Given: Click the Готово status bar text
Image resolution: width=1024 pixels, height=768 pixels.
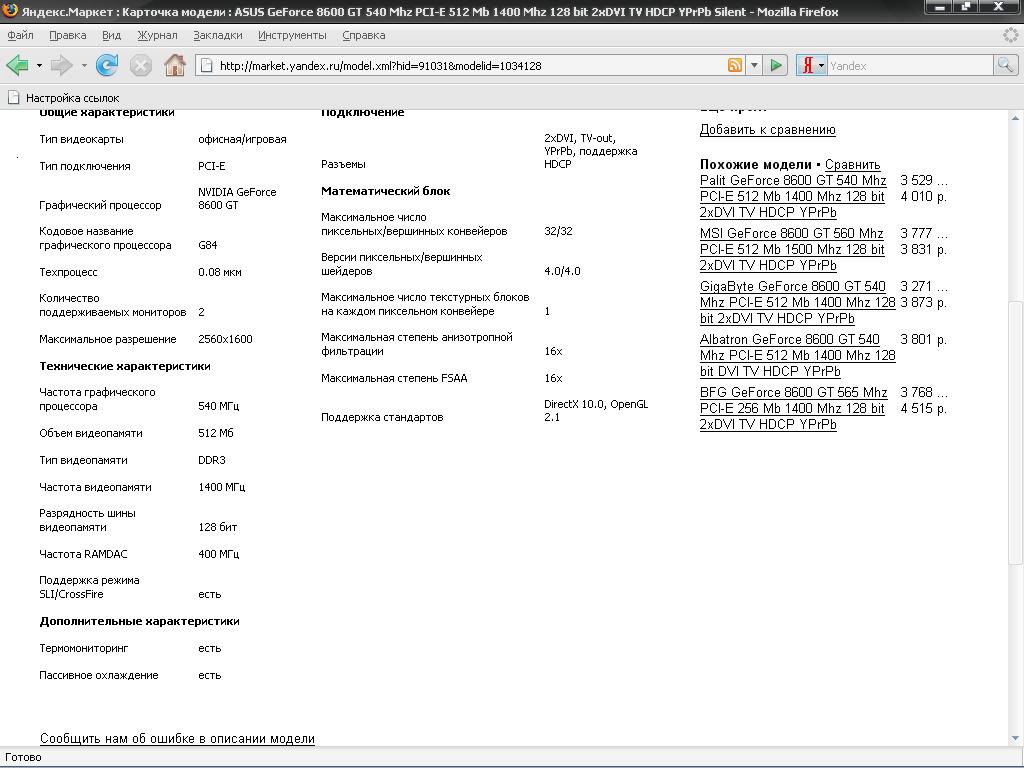Looking at the screenshot, I should pyautogui.click(x=23, y=758).
